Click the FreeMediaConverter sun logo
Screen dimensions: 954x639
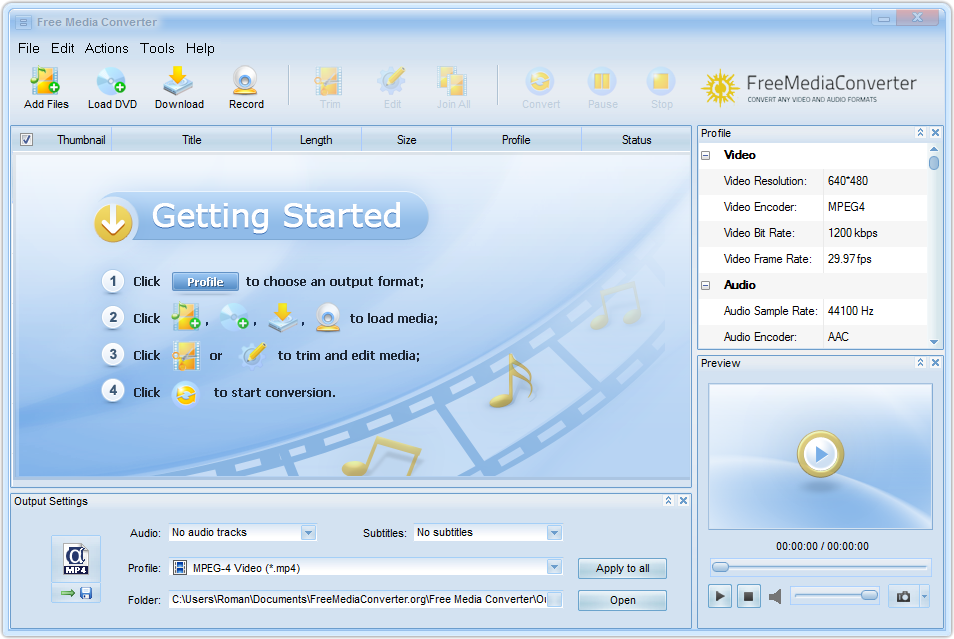(x=720, y=88)
